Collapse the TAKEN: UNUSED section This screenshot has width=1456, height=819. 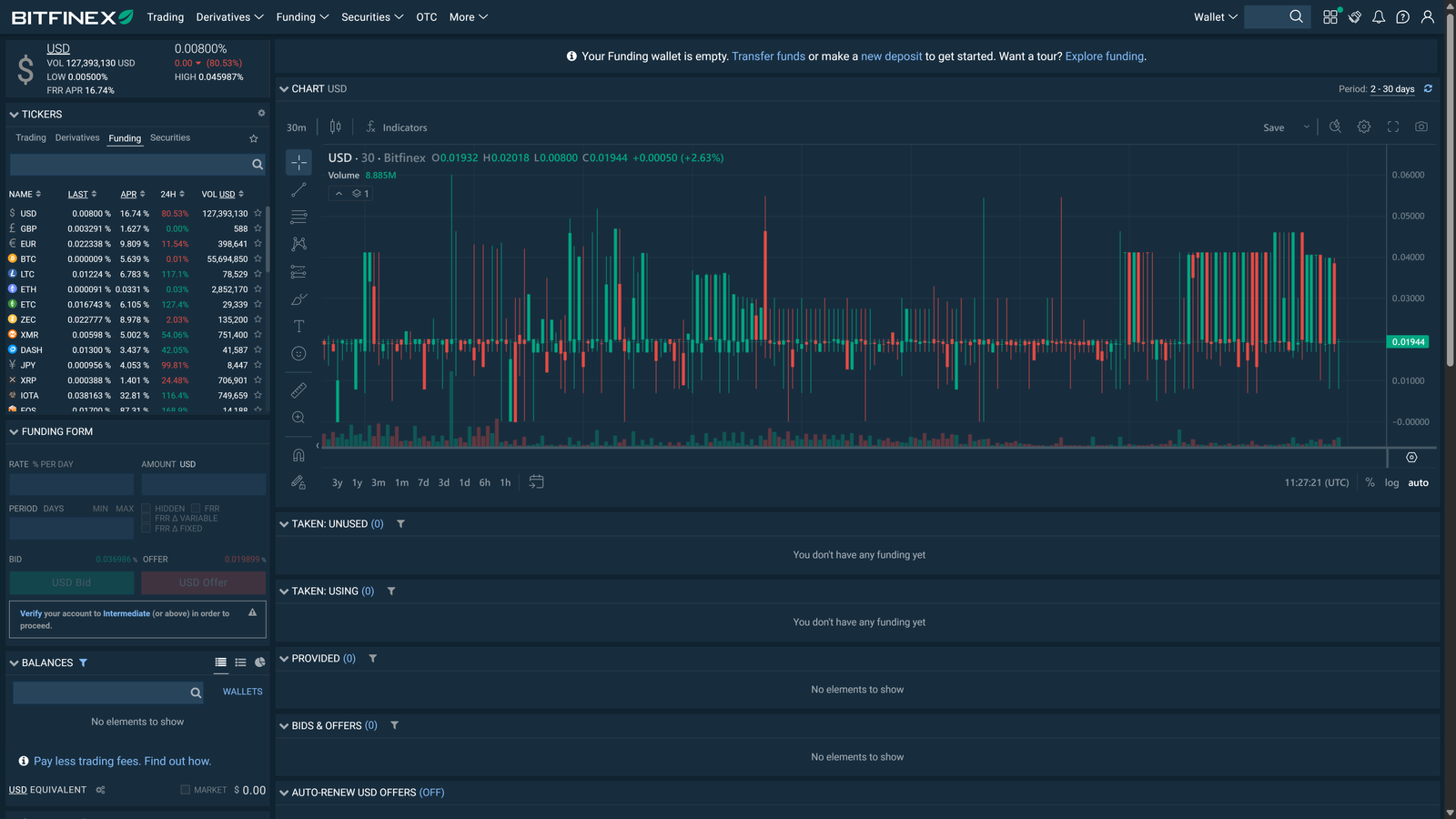[x=284, y=523]
